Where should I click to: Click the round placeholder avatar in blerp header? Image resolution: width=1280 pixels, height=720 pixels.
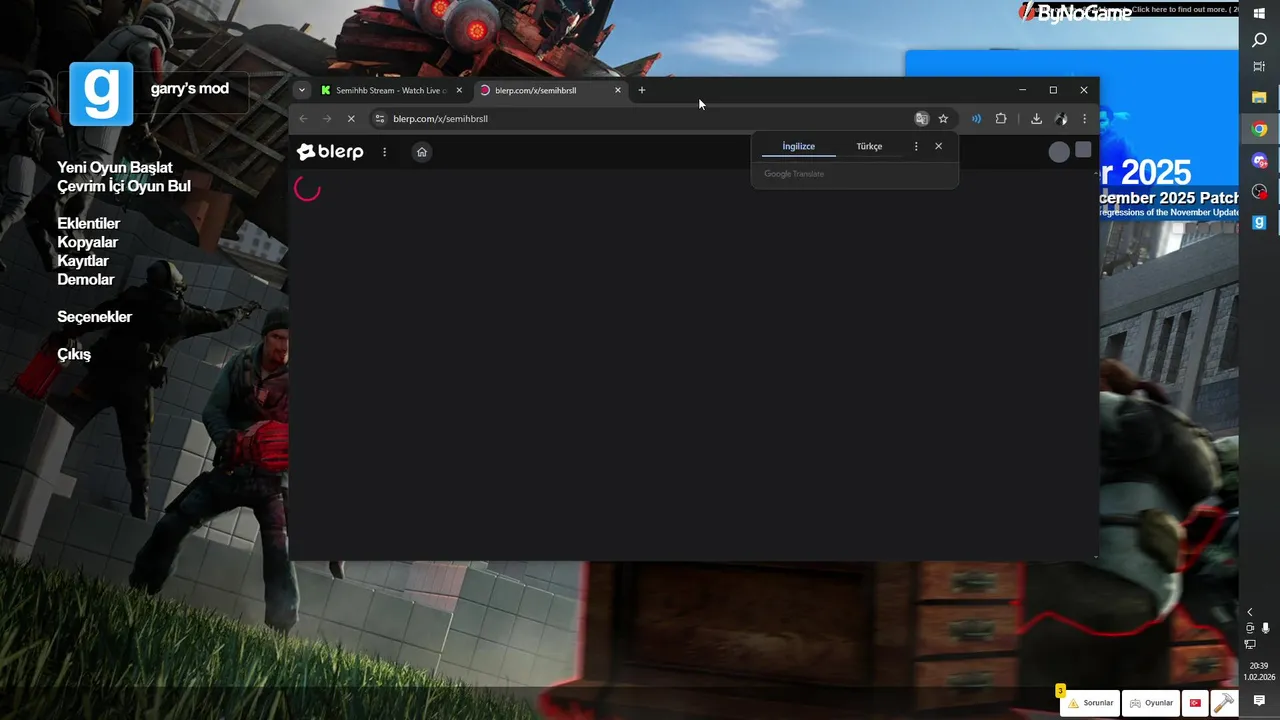click(1059, 152)
